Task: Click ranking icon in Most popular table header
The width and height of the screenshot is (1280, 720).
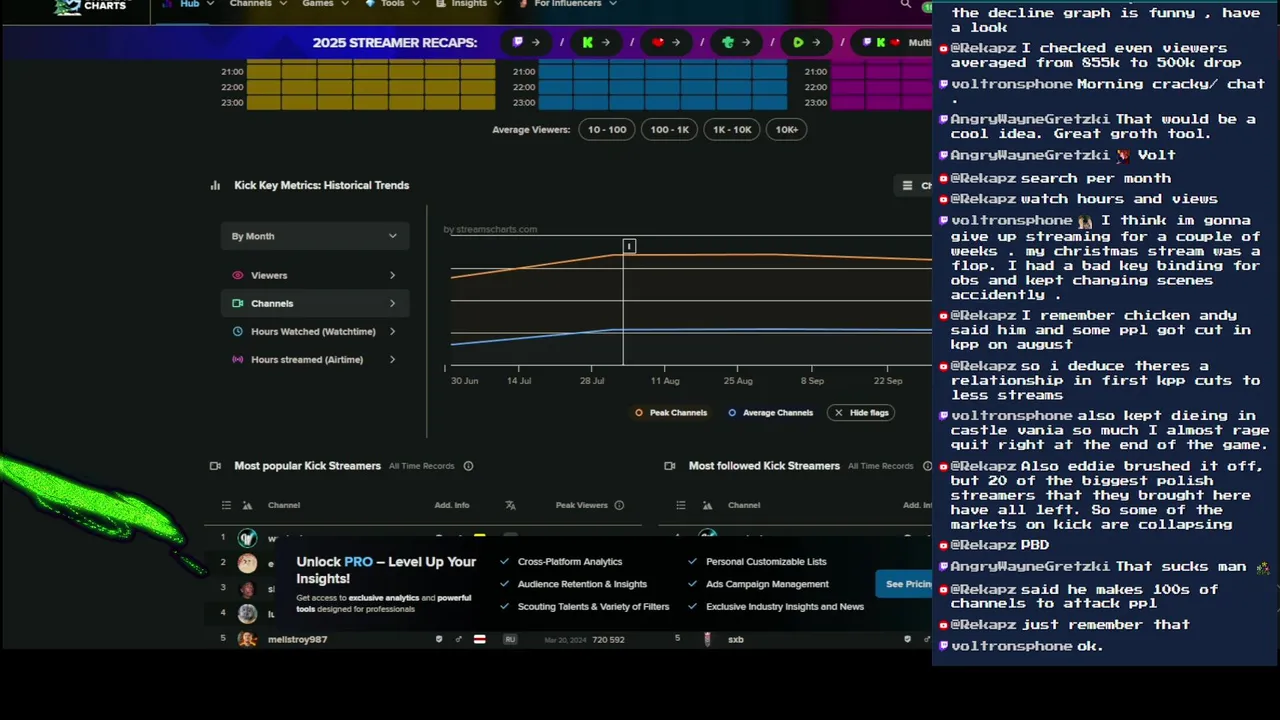Action: tap(247, 505)
